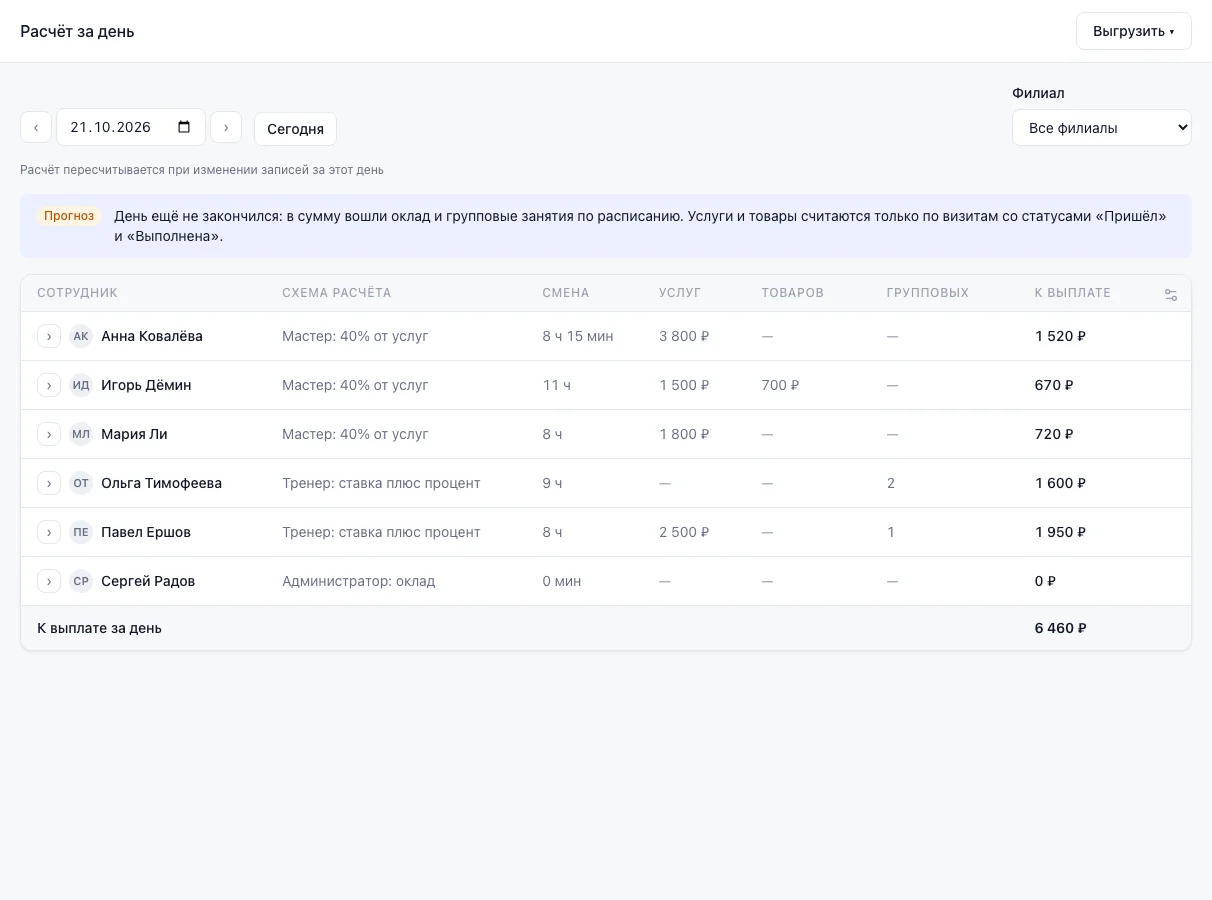This screenshot has width=1212, height=900.
Task: Click the ИД avatar of Игорь Дёмин
Action: pyautogui.click(x=81, y=385)
